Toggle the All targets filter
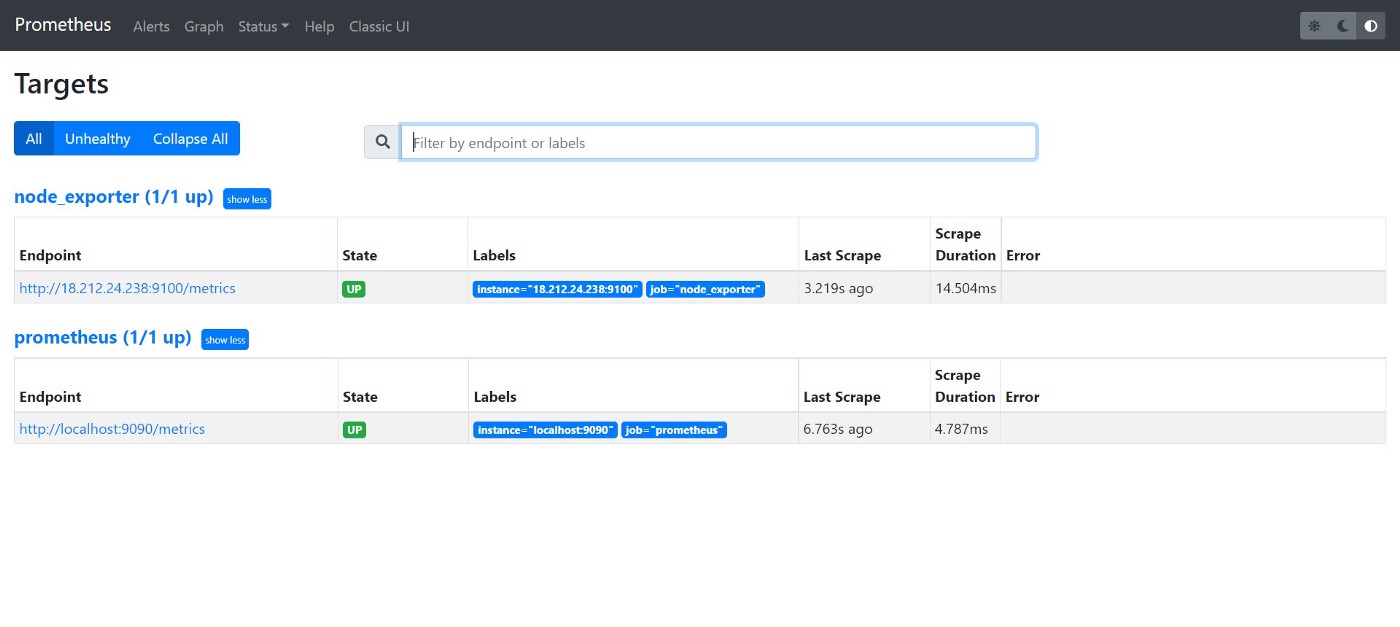1400x627 pixels. [33, 138]
